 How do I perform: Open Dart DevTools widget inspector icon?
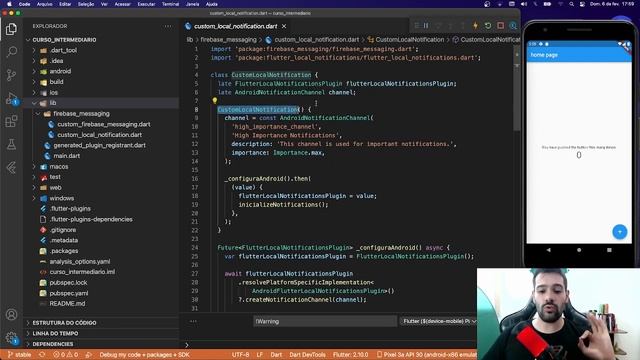pos(513,26)
